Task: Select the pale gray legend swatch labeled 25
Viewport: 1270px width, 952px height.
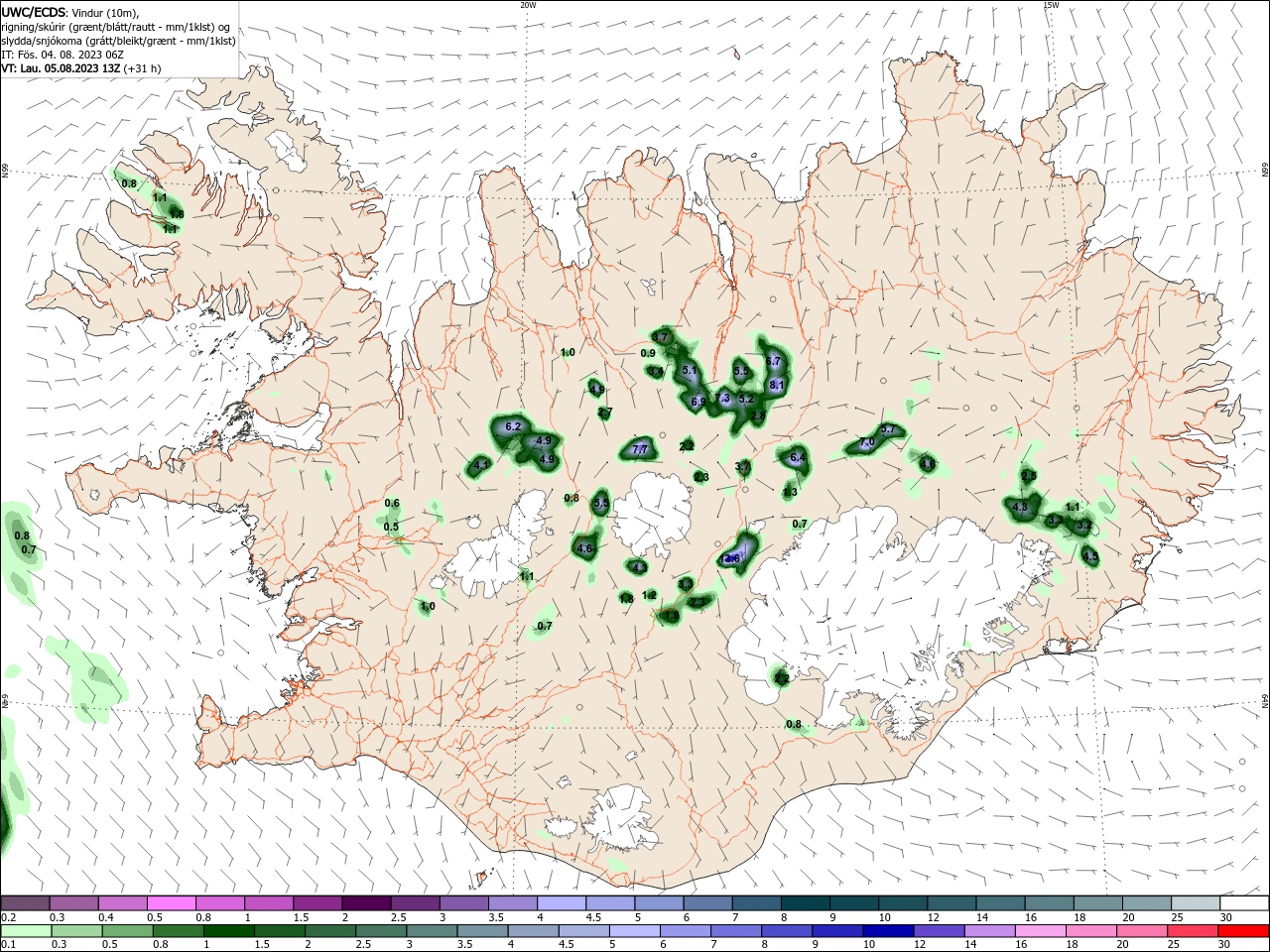Action: tap(1197, 903)
